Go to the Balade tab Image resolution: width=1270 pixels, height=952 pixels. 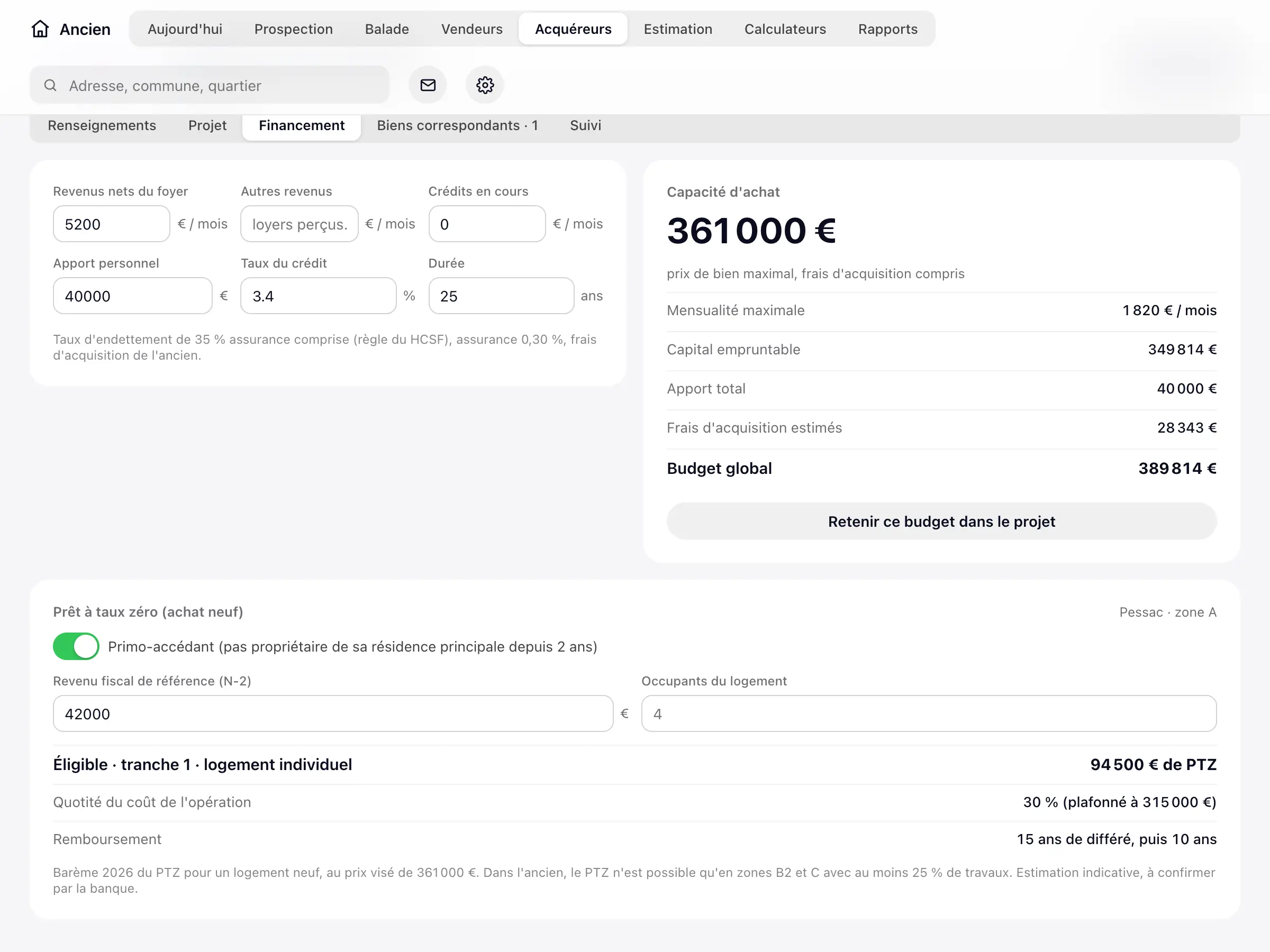pyautogui.click(x=387, y=29)
